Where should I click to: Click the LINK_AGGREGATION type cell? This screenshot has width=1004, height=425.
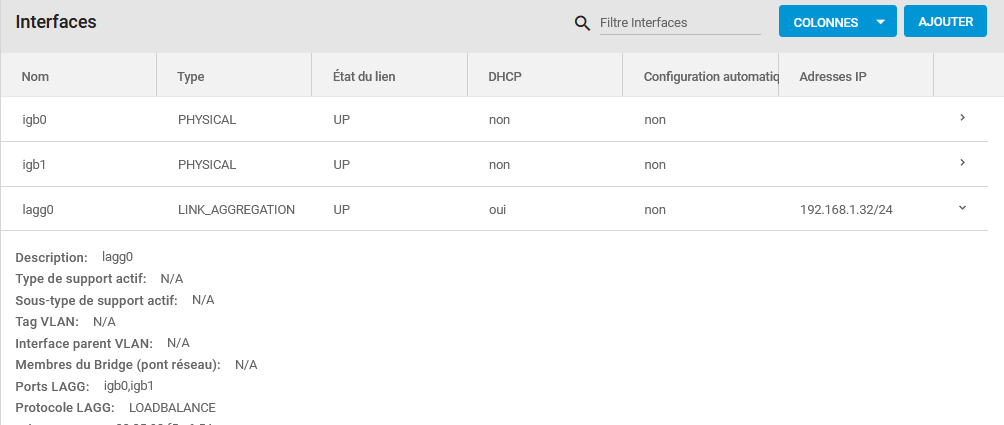(236, 210)
